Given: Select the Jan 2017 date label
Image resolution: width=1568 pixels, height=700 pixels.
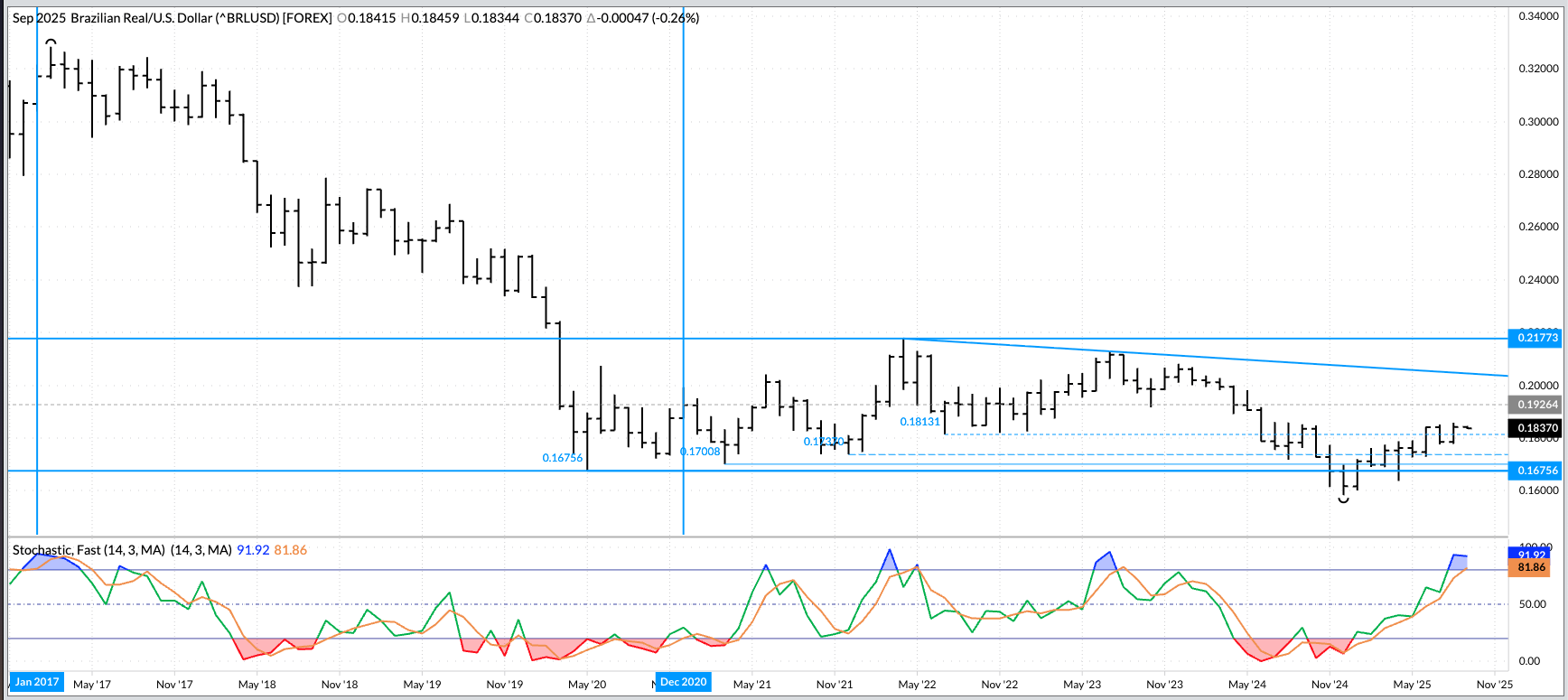Looking at the screenshot, I should tap(37, 682).
